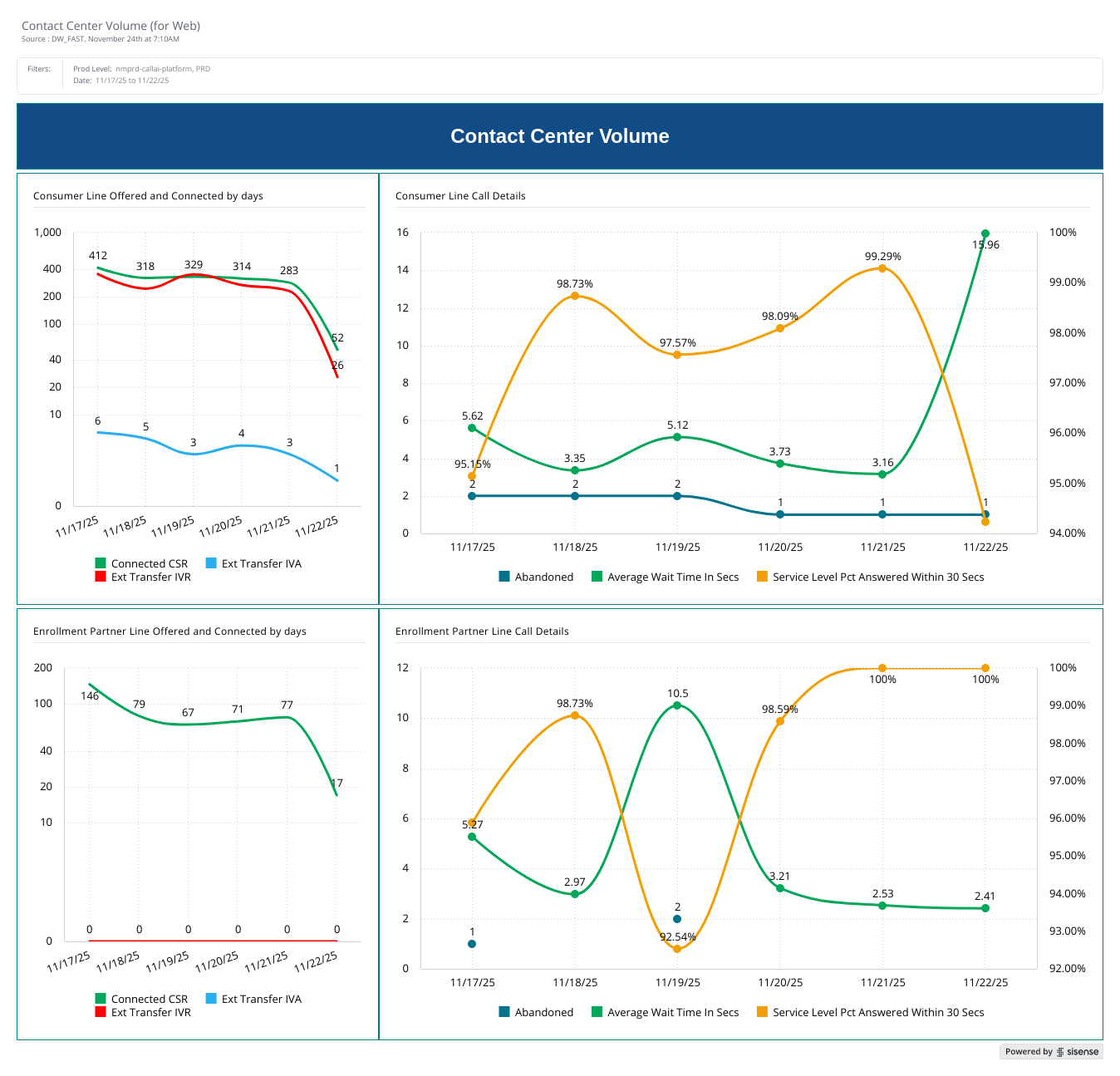Select the 15.96 wait time point in Consumer Line Call Details
This screenshot has width=1120, height=1076.
pos(985,234)
